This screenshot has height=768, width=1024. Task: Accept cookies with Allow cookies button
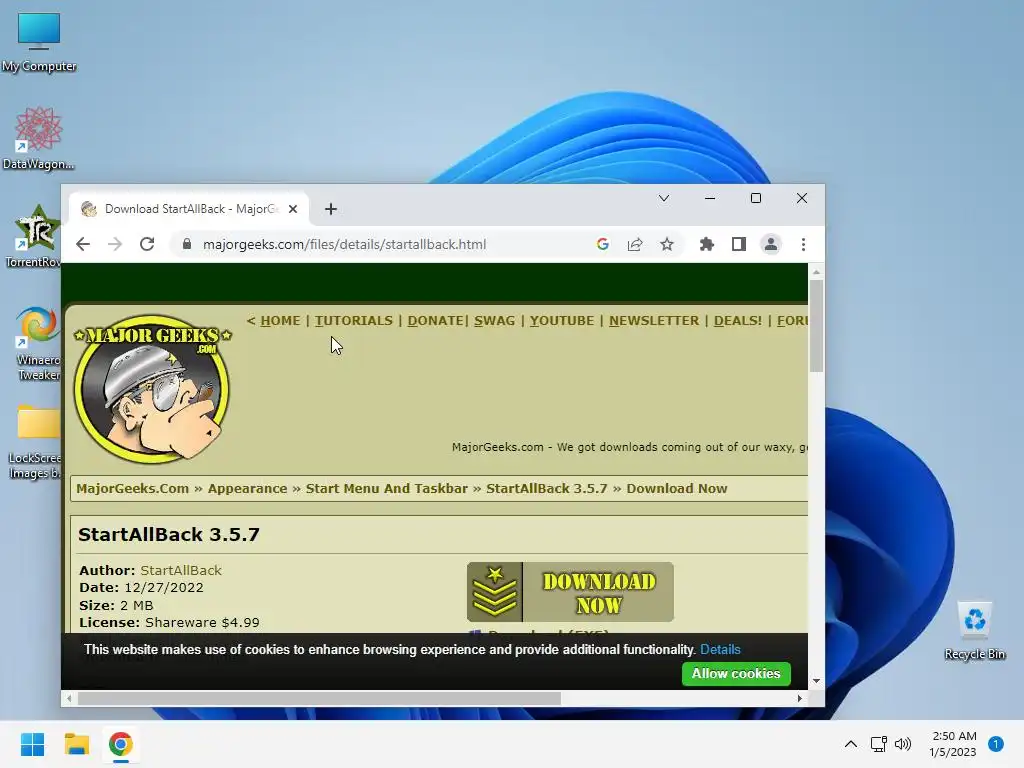click(736, 673)
